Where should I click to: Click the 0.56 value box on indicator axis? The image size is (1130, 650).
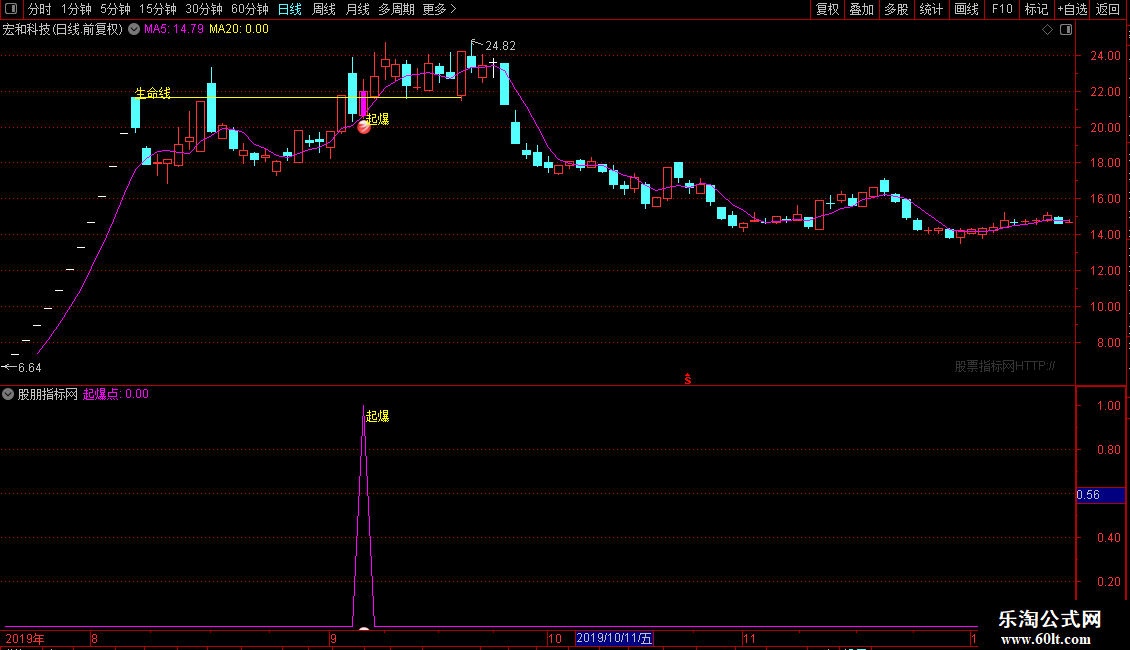(x=1100, y=495)
